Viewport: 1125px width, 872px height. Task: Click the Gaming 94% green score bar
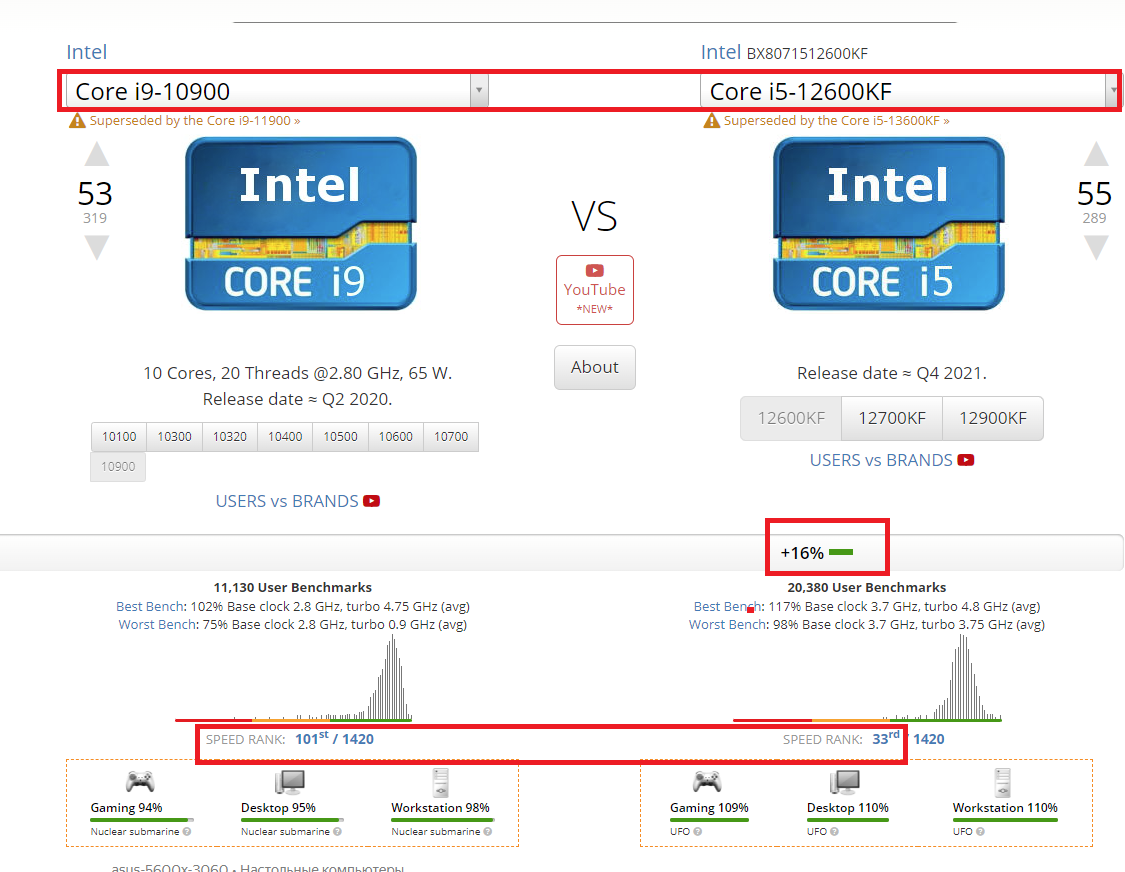tap(141, 820)
